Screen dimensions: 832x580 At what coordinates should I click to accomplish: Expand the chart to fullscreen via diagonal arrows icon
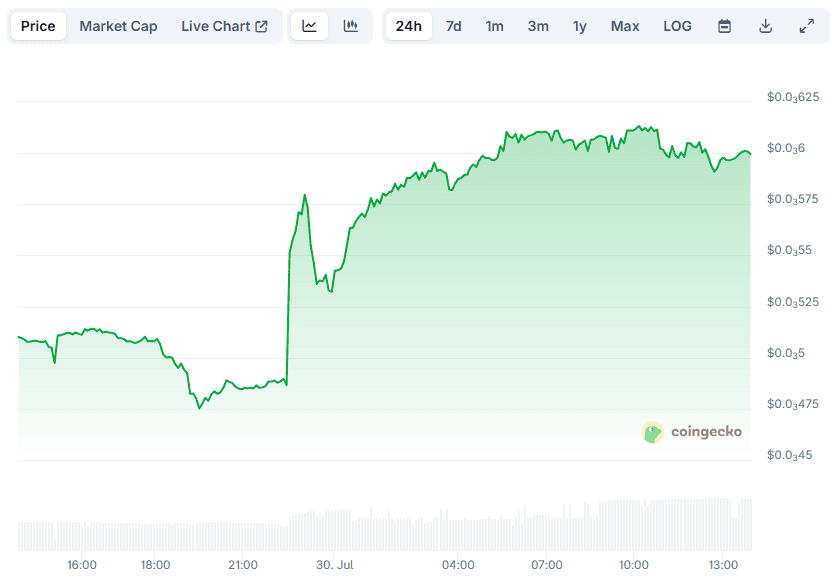click(x=807, y=26)
